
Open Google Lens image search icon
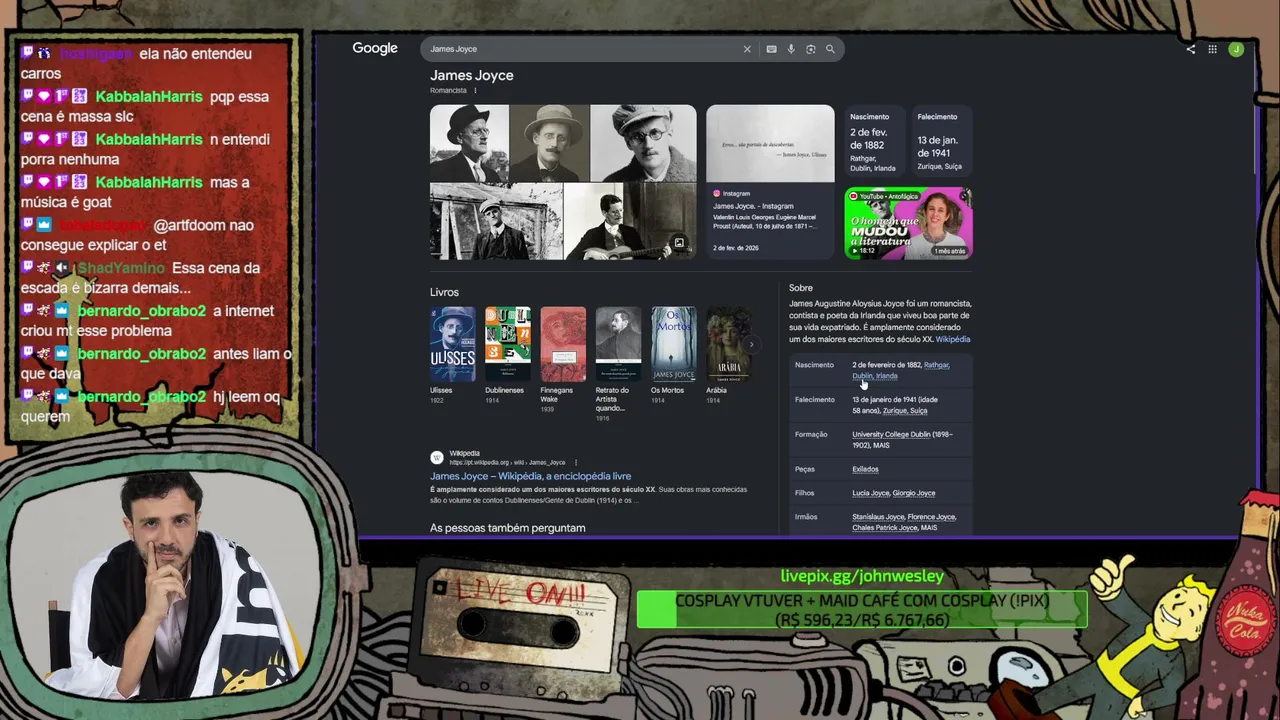point(810,49)
